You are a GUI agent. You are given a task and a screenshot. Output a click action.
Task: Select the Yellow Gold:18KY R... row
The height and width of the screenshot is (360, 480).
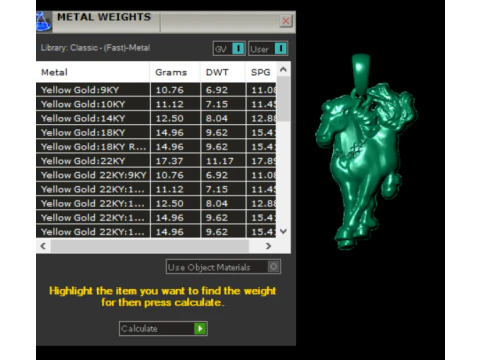tap(156, 147)
